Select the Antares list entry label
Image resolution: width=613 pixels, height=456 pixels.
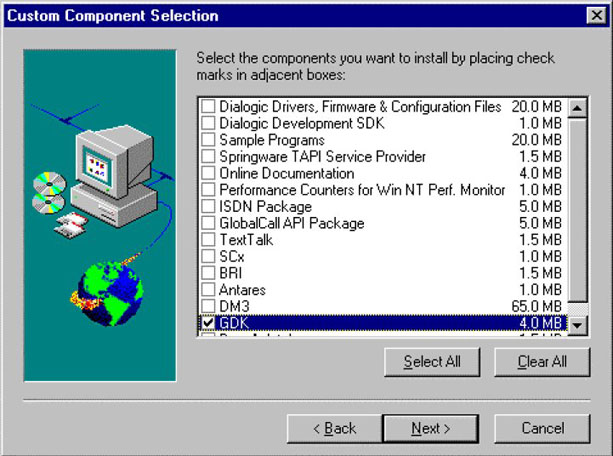(x=242, y=290)
